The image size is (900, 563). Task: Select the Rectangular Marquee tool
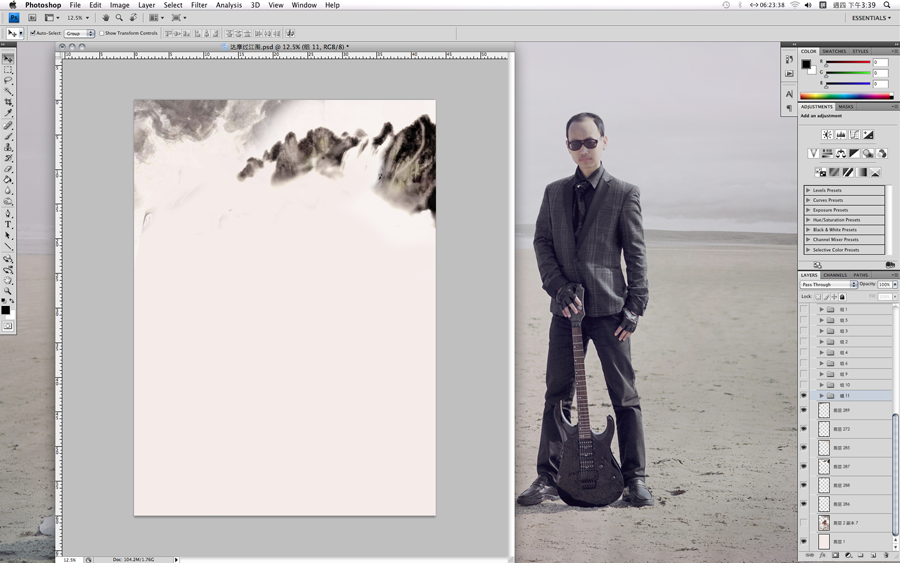tap(8, 70)
